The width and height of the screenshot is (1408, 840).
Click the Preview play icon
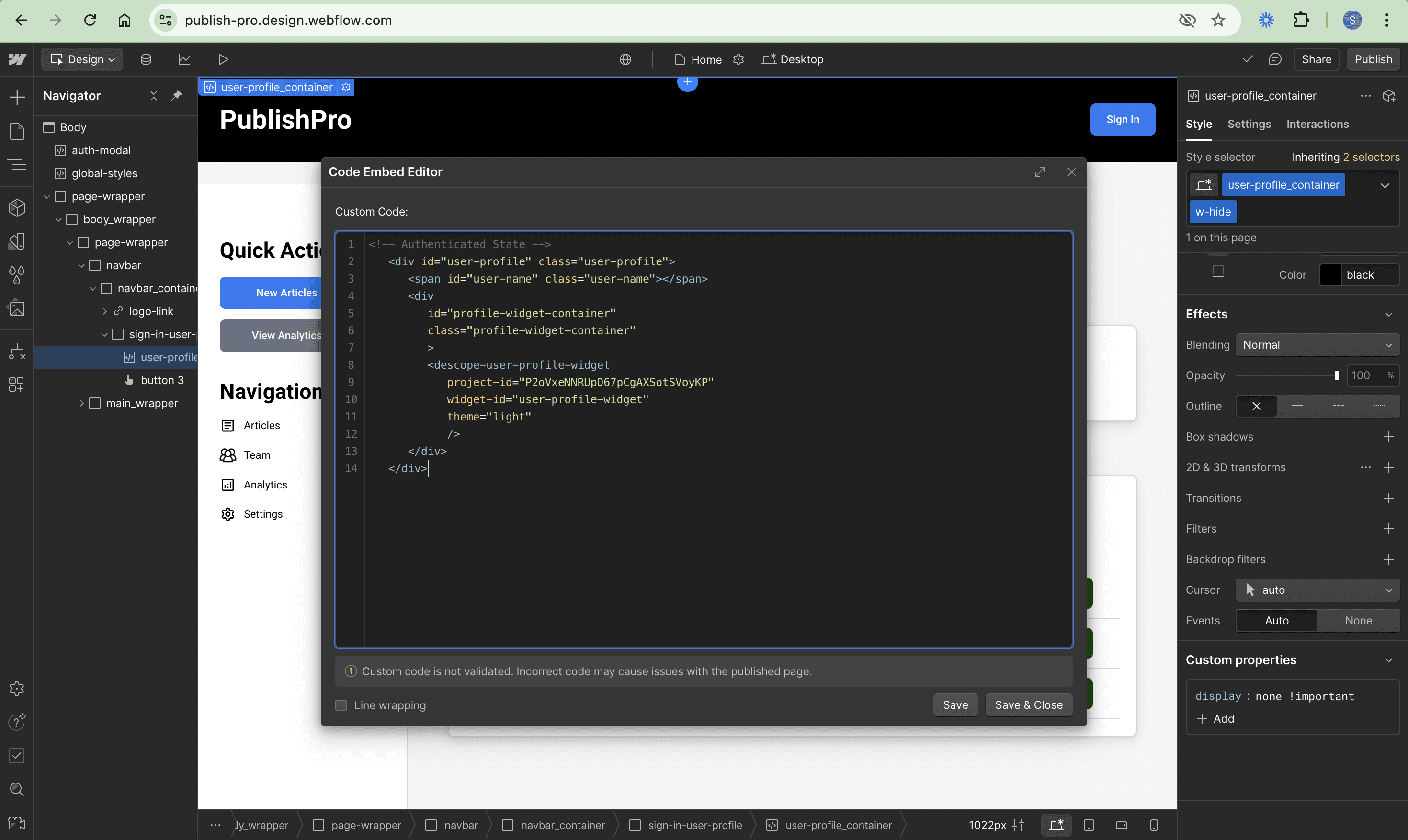click(223, 59)
